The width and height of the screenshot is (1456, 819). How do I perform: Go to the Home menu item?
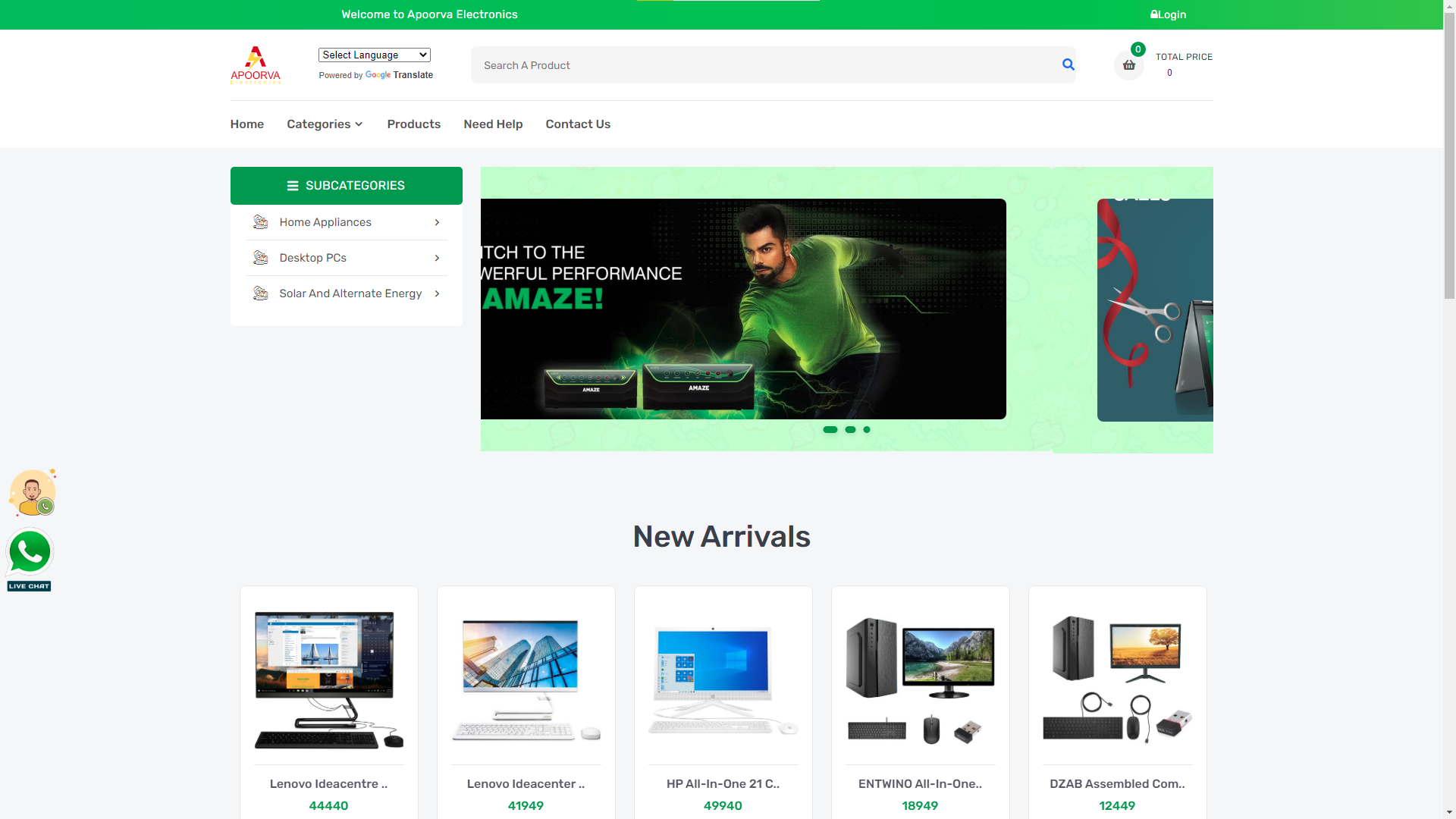click(247, 124)
